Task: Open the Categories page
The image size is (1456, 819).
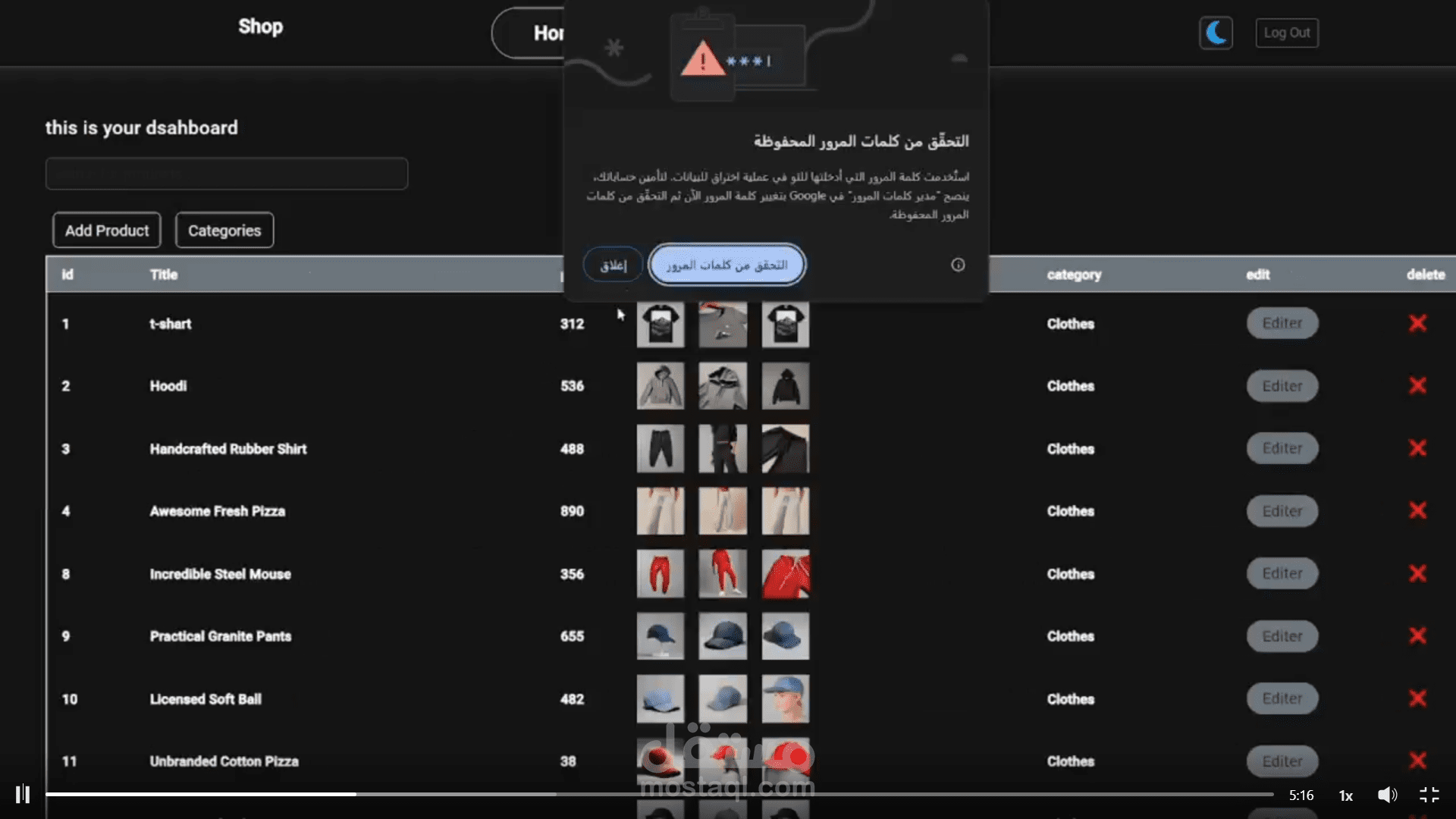Action: click(224, 231)
